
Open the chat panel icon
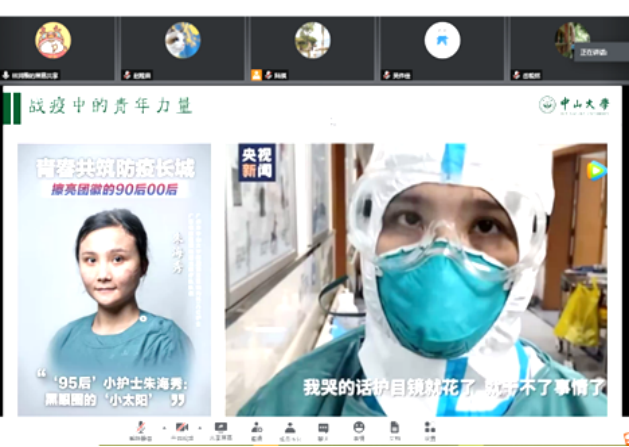[x=323, y=429]
